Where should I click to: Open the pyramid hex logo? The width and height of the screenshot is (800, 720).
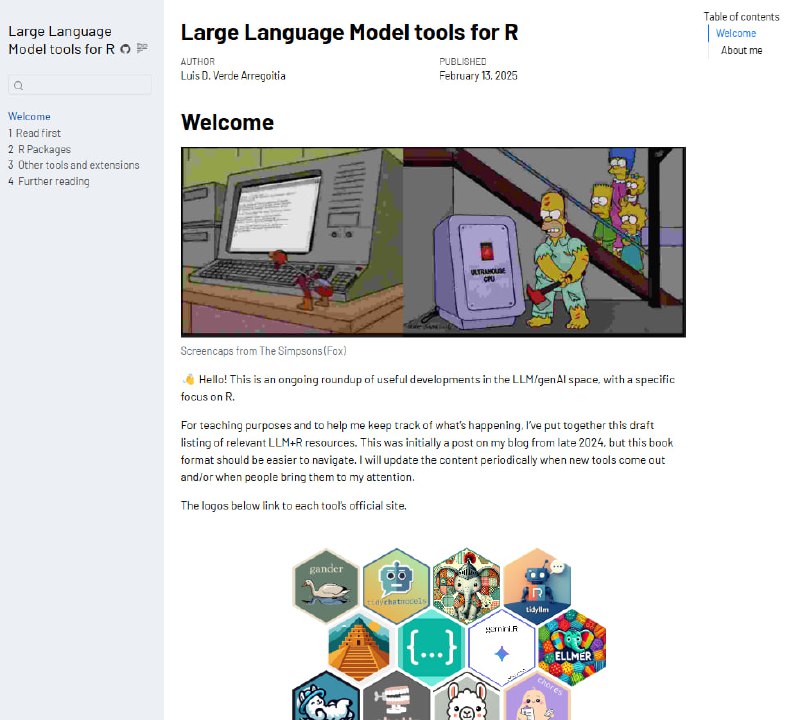coord(359,647)
